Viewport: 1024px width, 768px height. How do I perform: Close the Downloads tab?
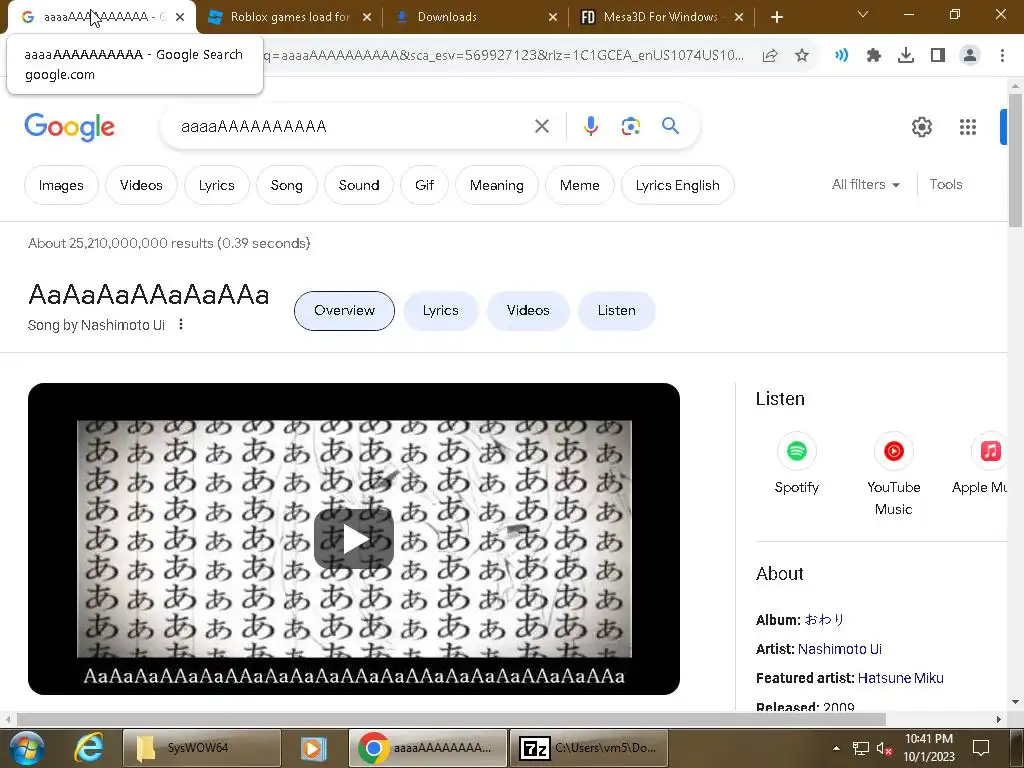(x=552, y=17)
